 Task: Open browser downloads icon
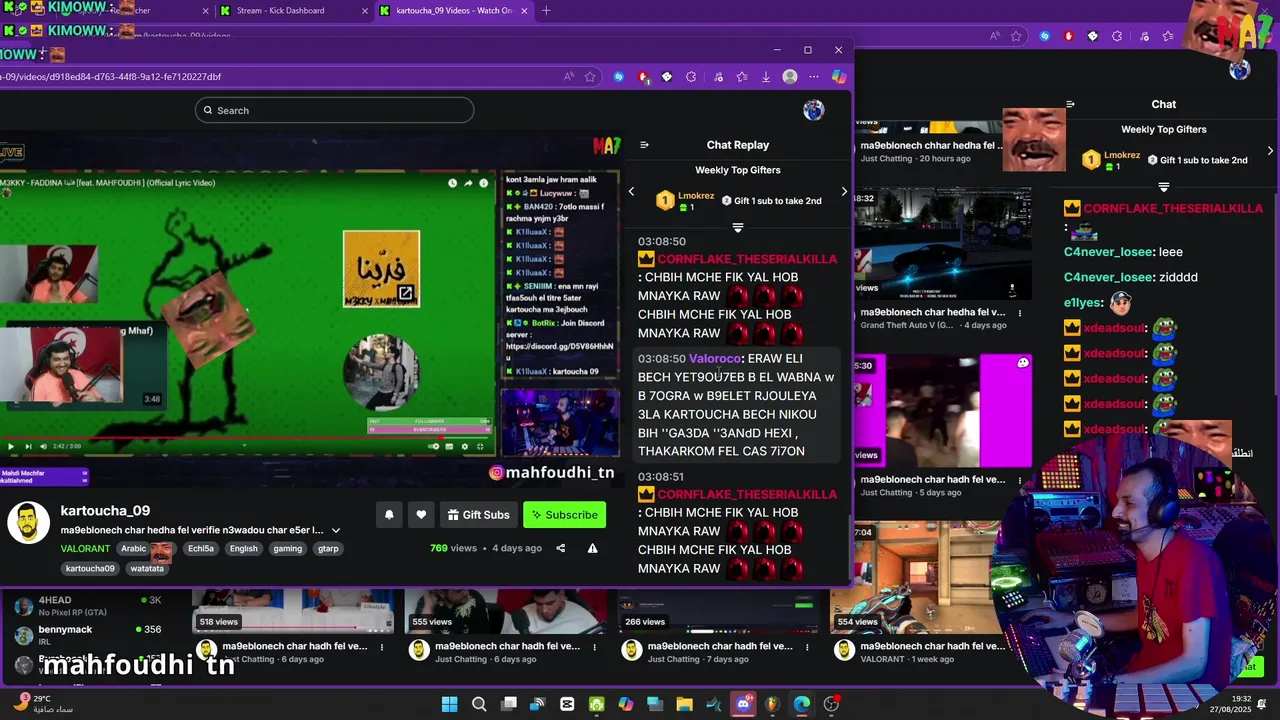[x=765, y=77]
